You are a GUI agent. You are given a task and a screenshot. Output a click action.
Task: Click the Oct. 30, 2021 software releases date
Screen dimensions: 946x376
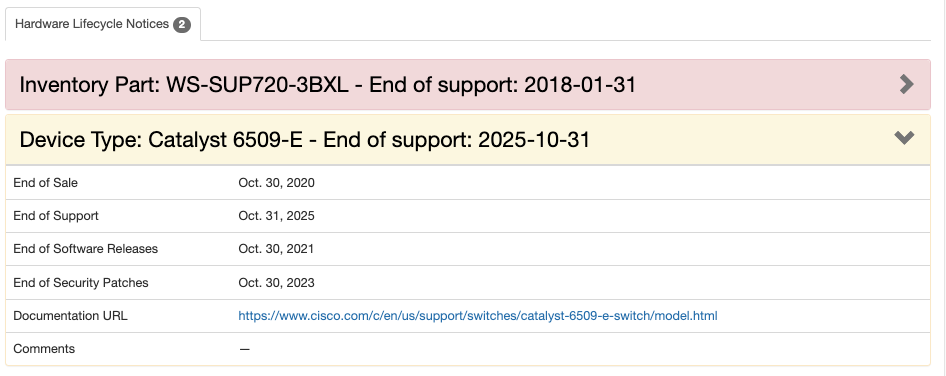pos(276,249)
